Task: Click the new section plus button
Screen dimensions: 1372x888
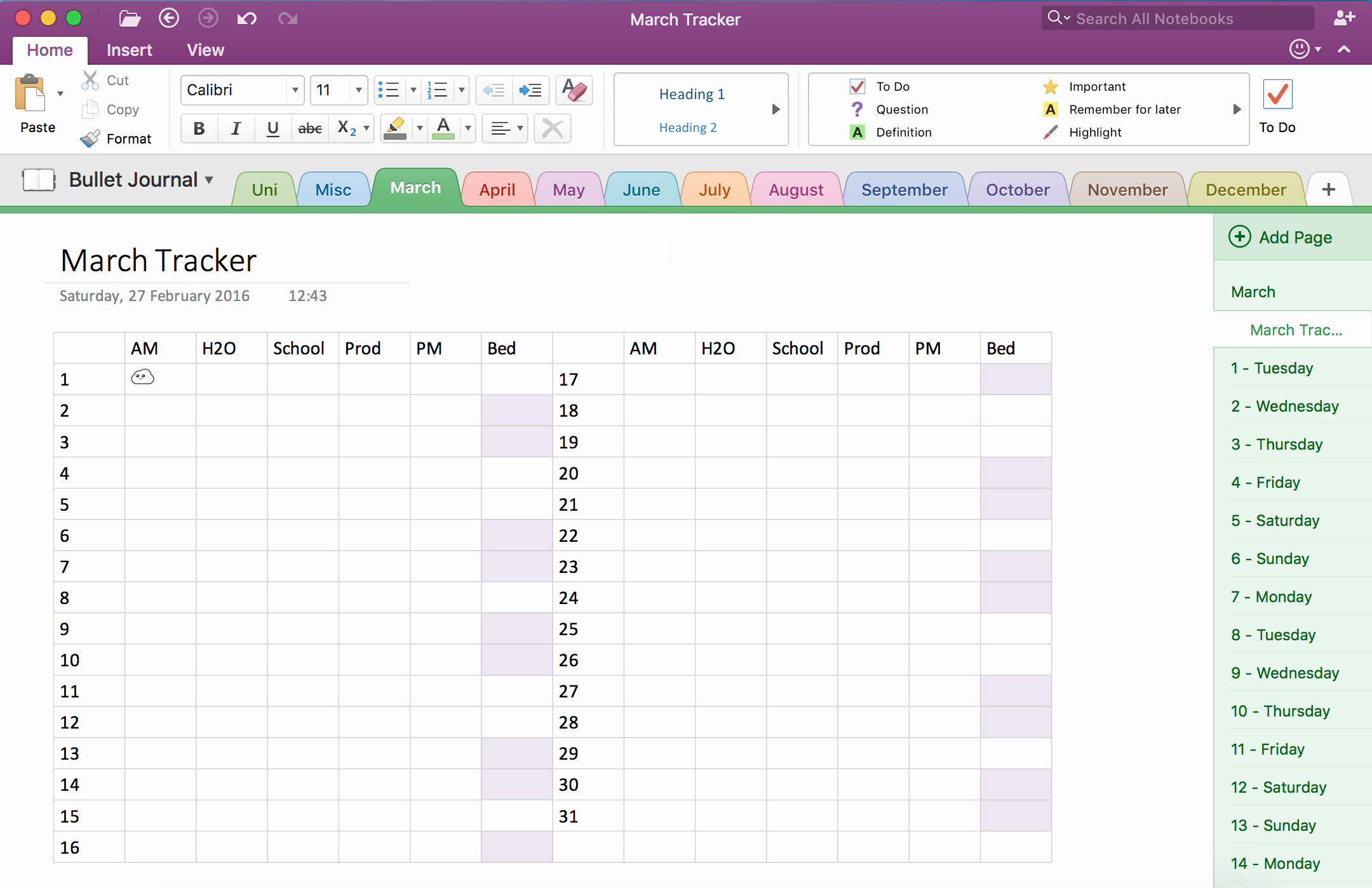Action: 1328,189
